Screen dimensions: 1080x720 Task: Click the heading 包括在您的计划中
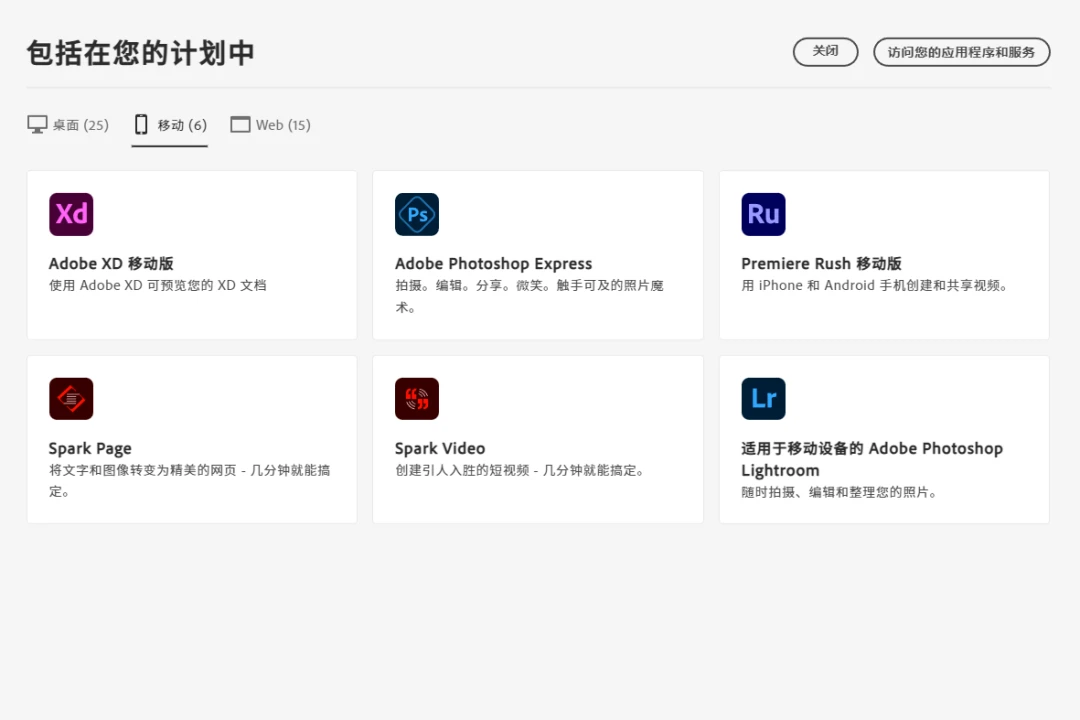click(x=141, y=53)
